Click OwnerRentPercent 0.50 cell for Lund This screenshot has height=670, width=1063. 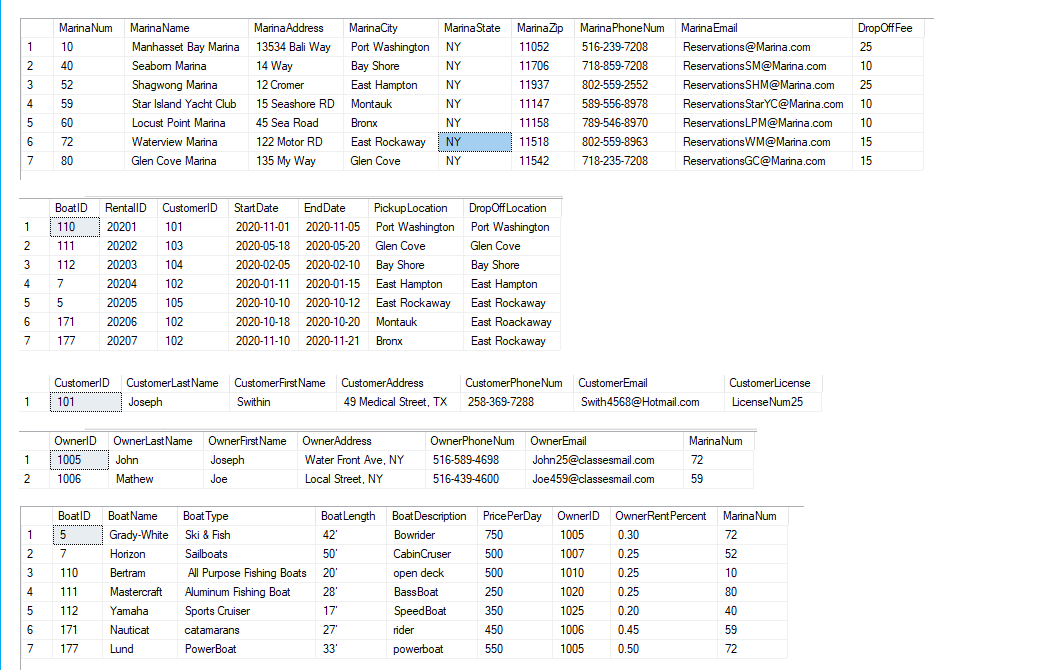tap(664, 649)
